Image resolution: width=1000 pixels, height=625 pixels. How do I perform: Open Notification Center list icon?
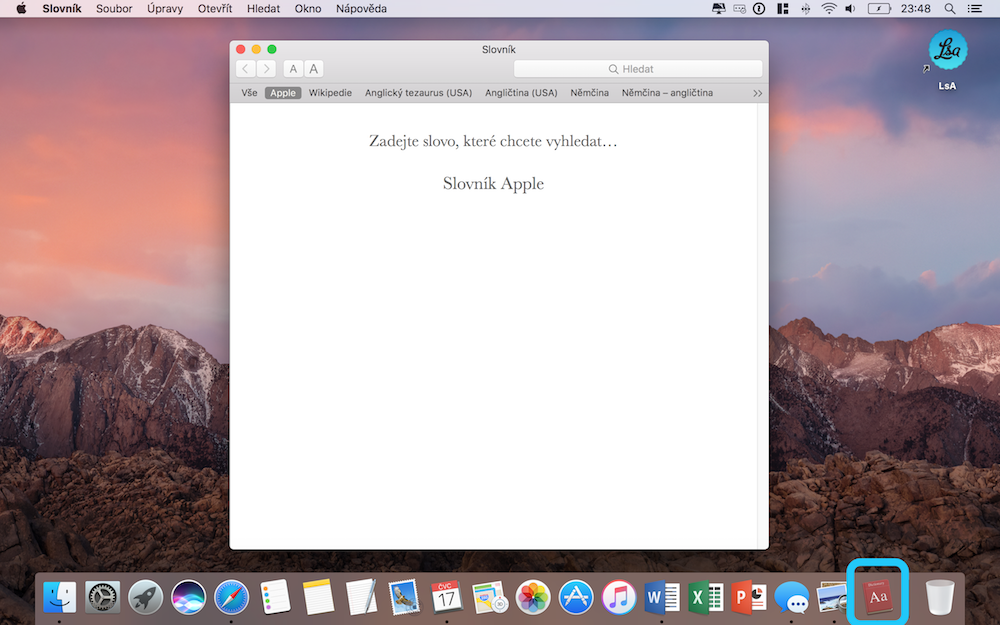click(975, 9)
